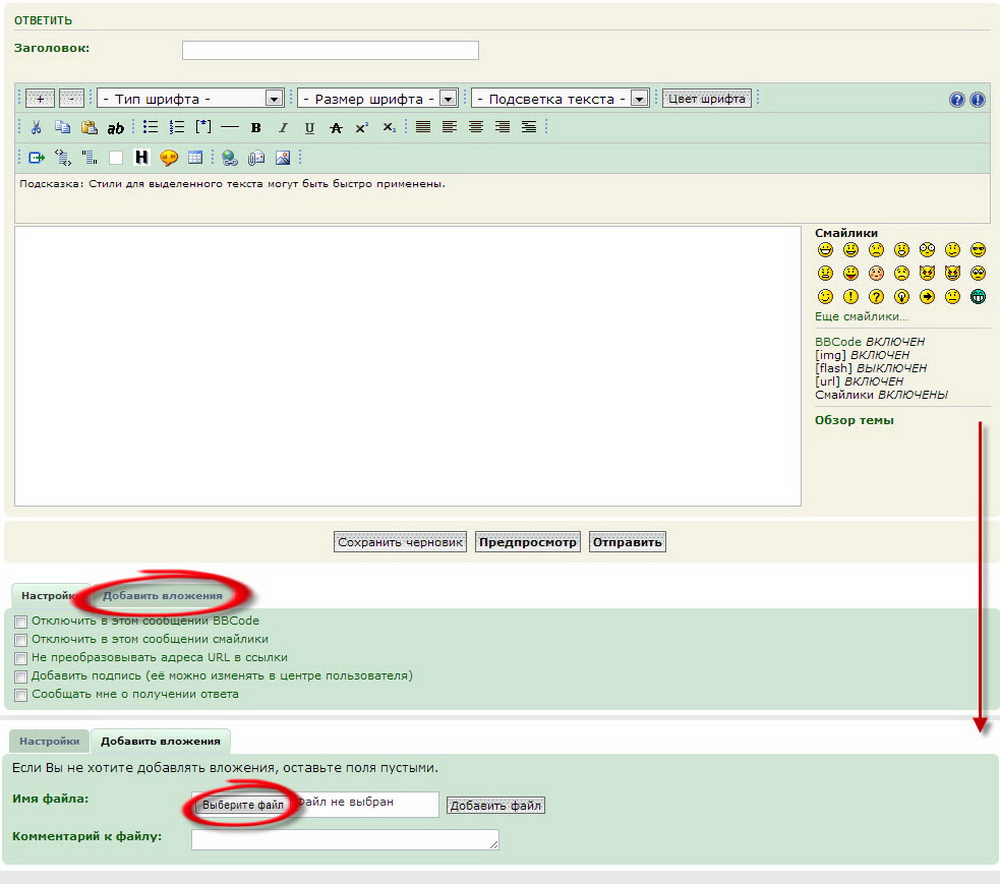Insert the light bulb idea smiley

click(x=901, y=297)
